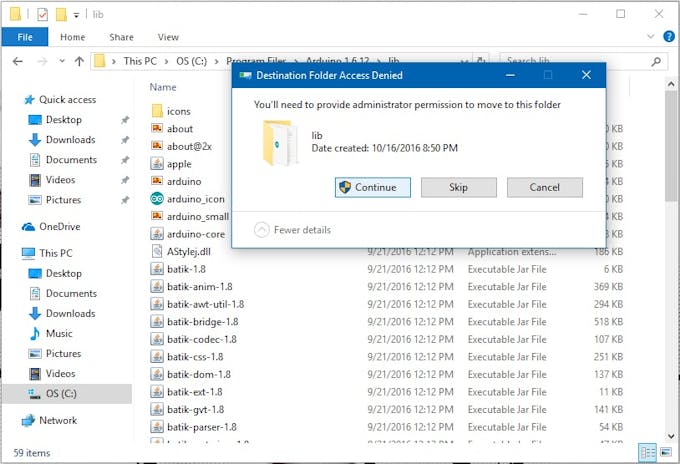680x464 pixels.
Task: Go up one folder level arrow
Action: coord(79,61)
